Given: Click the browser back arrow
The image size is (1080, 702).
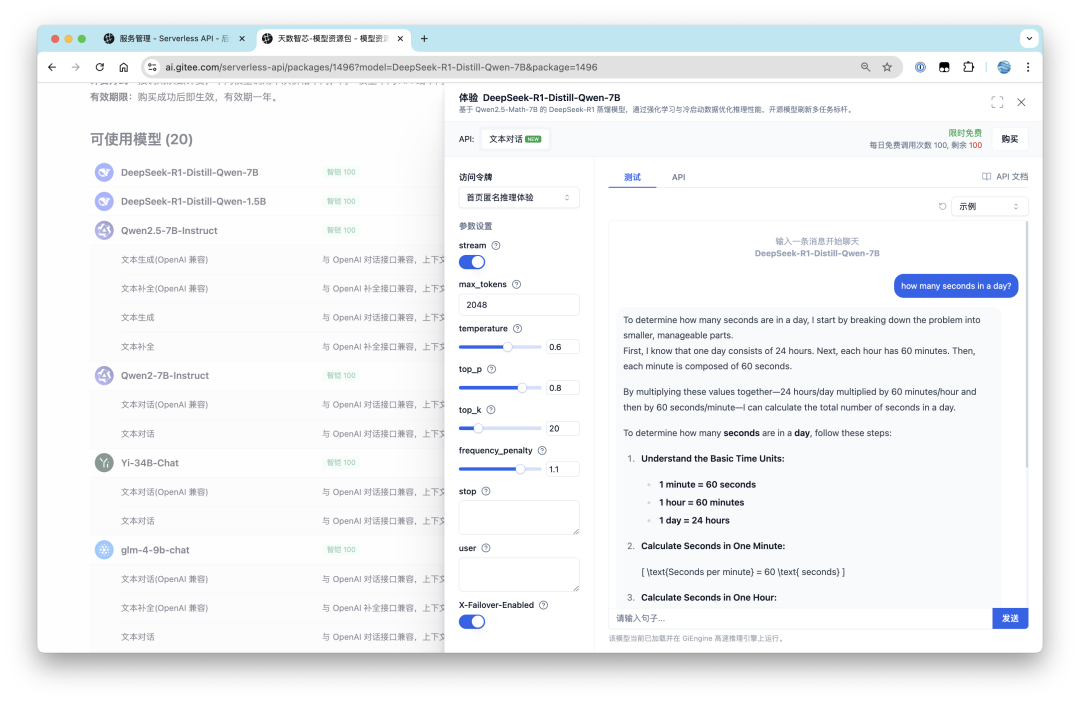Looking at the screenshot, I should (x=52, y=67).
